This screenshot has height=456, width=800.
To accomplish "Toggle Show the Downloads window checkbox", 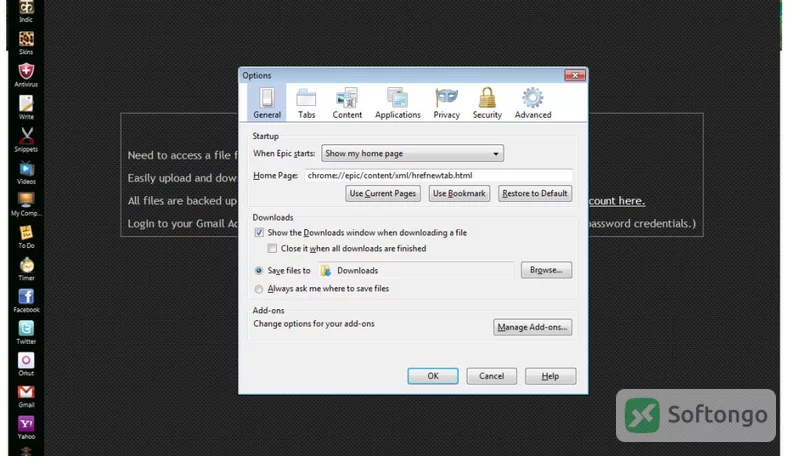I will tap(259, 233).
